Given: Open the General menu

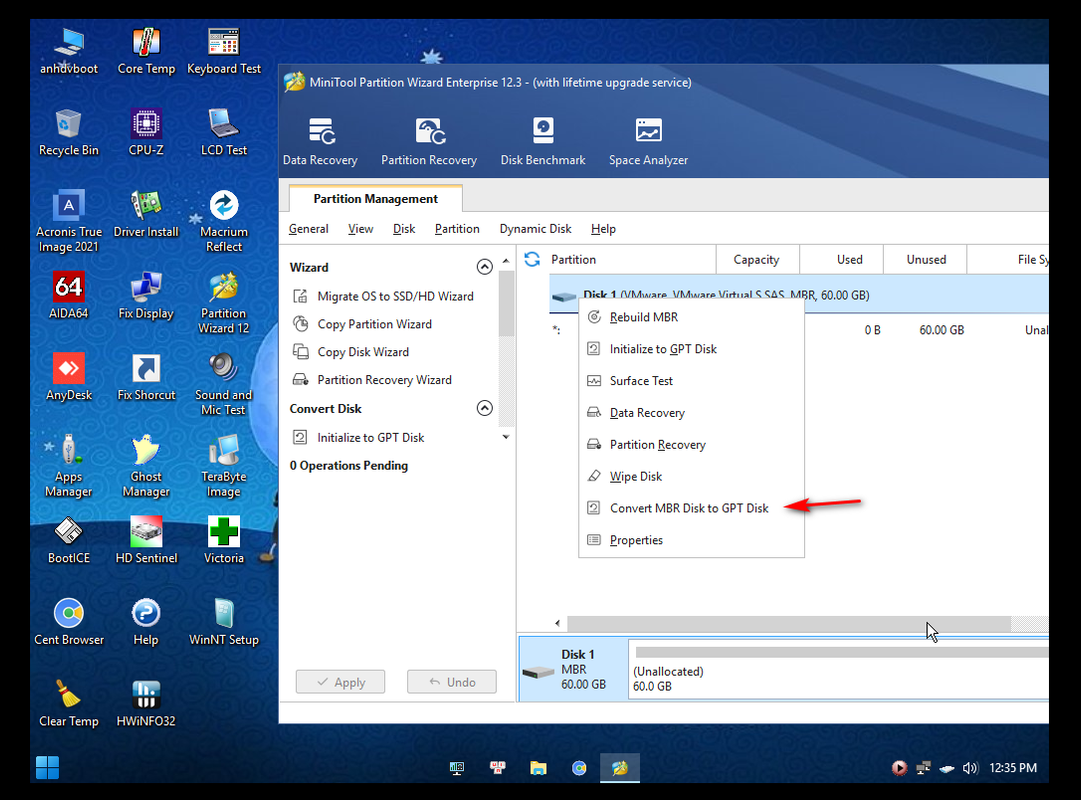Looking at the screenshot, I should 308,229.
